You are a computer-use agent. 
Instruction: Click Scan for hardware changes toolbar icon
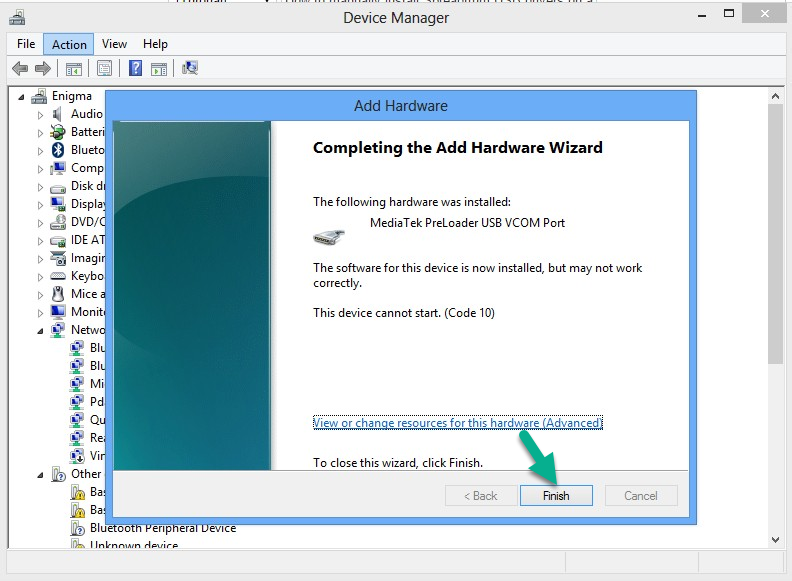190,68
